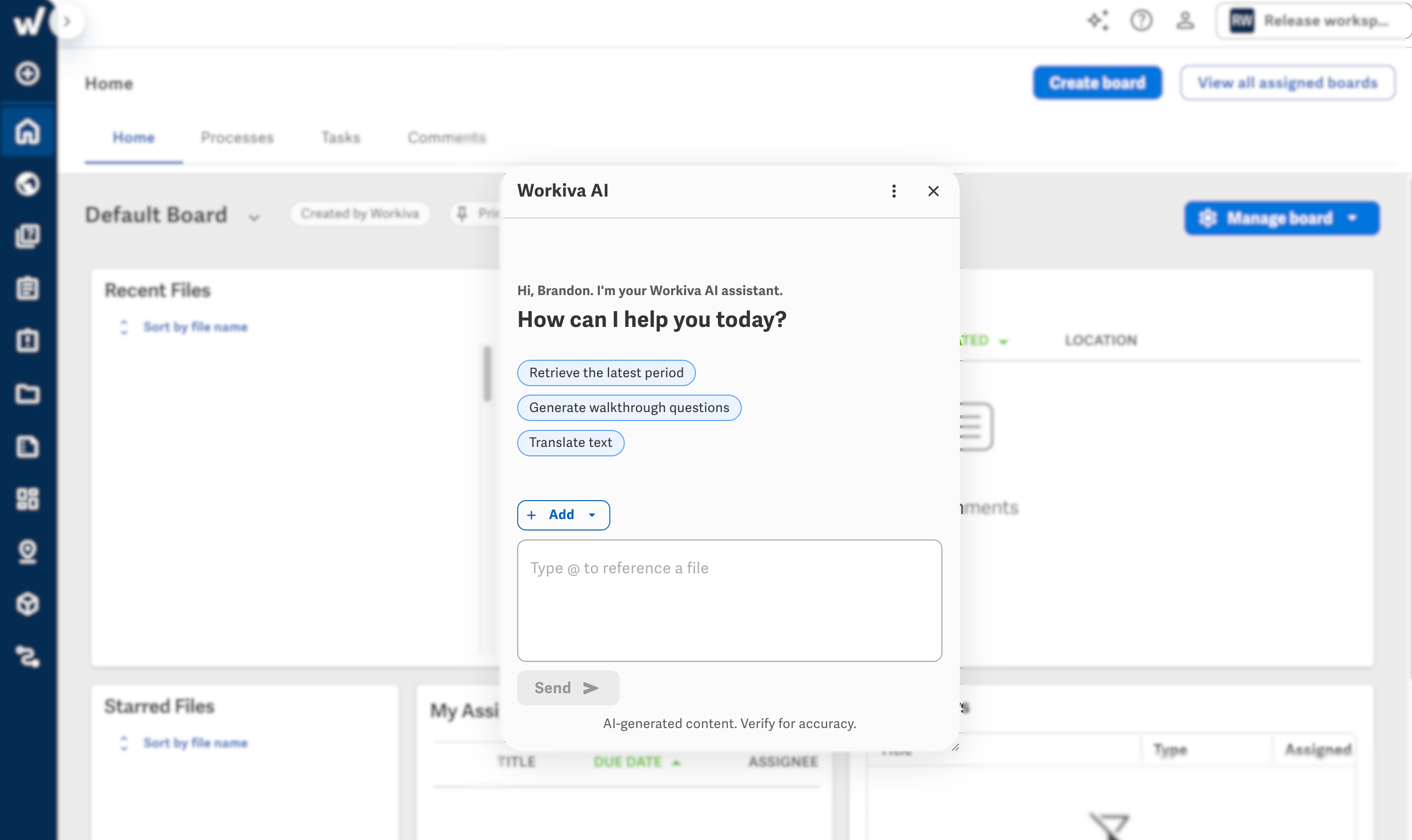
Task: Click the Starred Files panel heading
Action: (x=159, y=707)
